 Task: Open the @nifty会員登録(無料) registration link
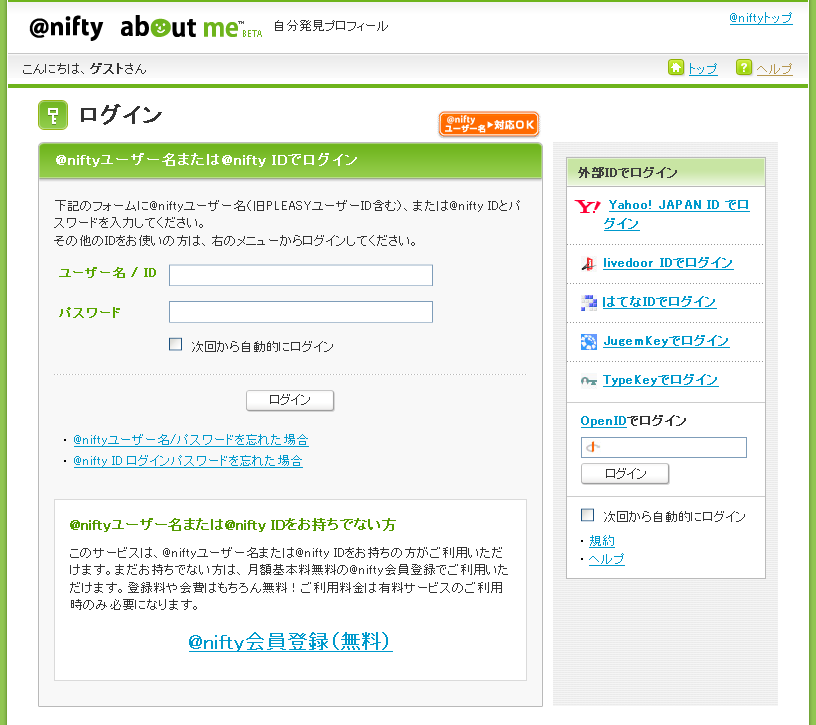pos(290,642)
